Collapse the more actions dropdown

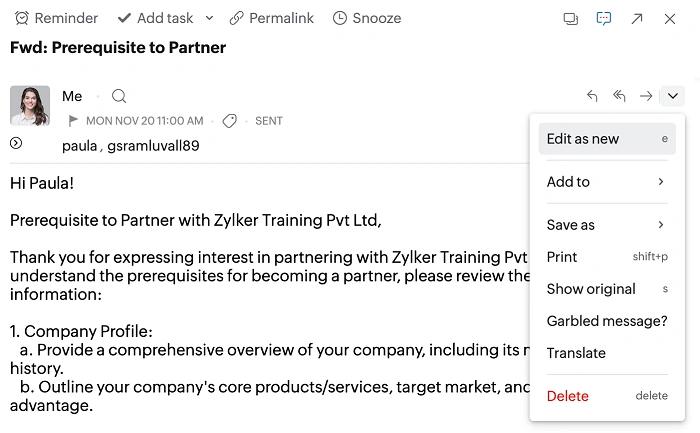click(x=673, y=96)
